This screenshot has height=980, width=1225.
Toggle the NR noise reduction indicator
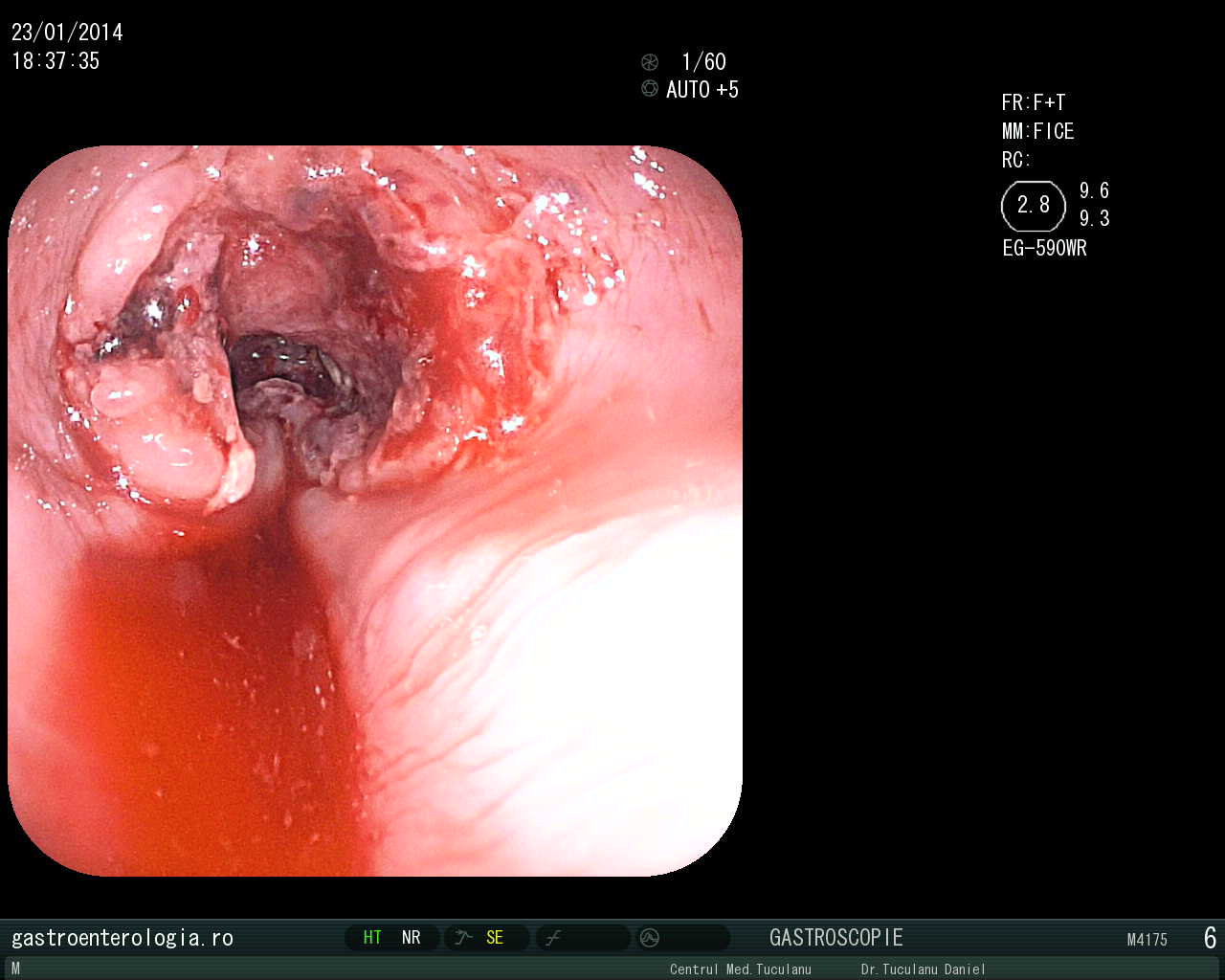[x=412, y=938]
